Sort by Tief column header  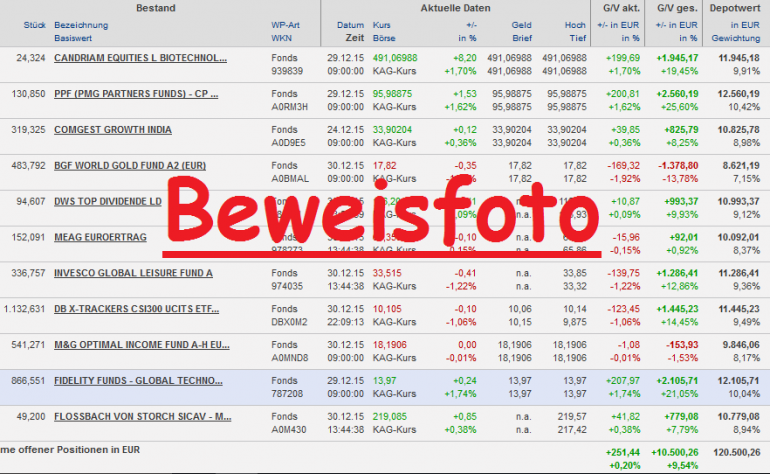578,38
